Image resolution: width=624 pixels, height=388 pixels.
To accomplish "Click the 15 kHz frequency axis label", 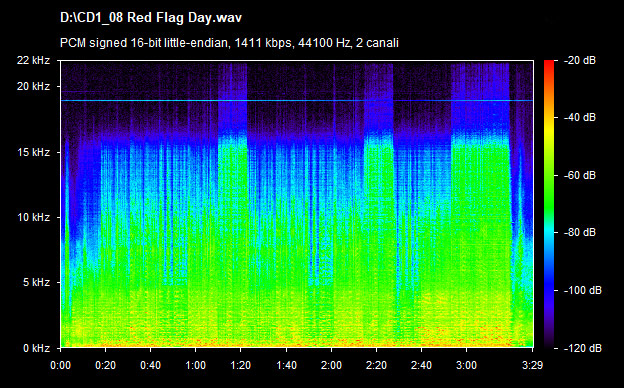I will 33,152.
